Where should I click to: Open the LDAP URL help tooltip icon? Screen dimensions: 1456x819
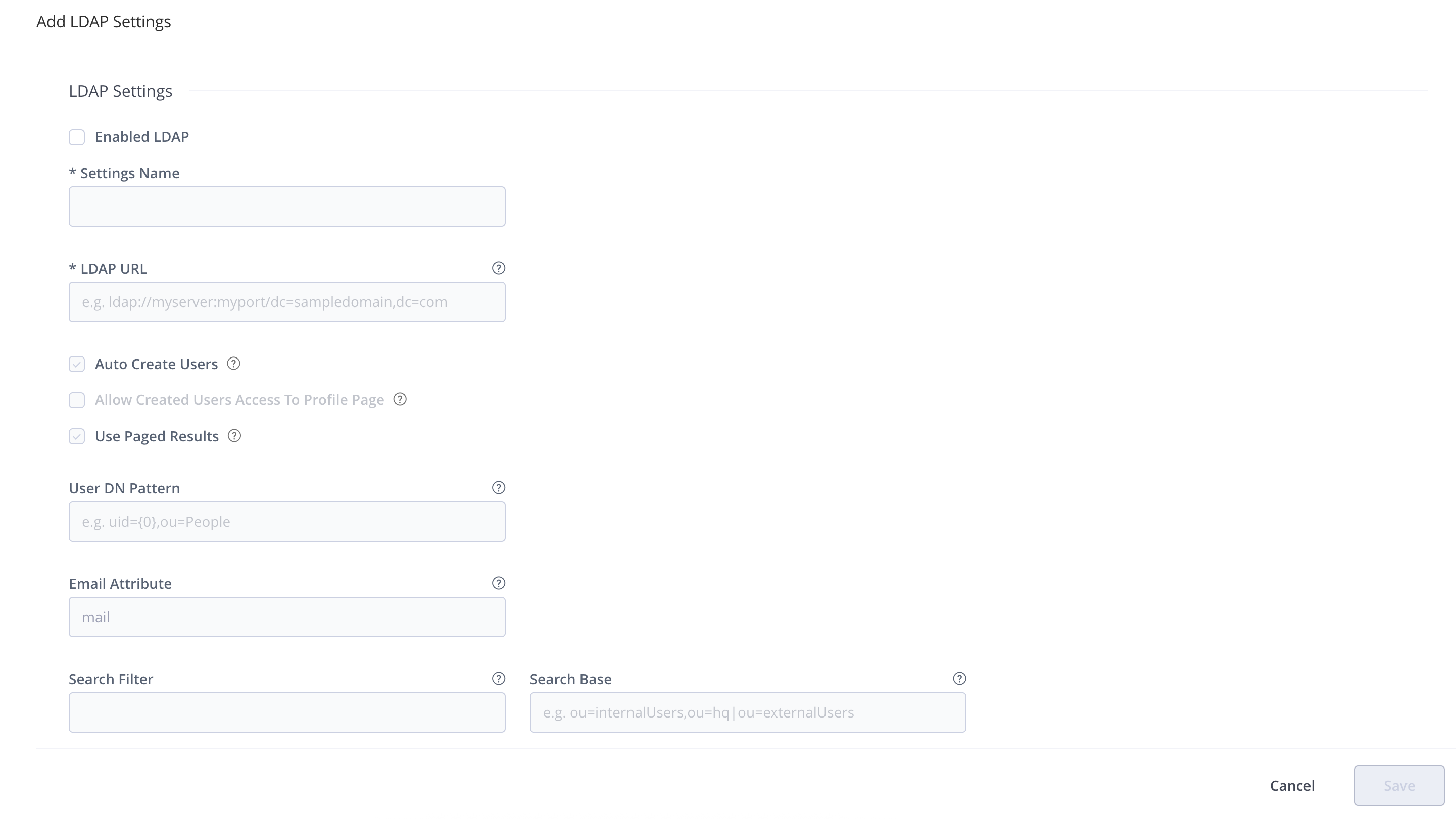(499, 268)
